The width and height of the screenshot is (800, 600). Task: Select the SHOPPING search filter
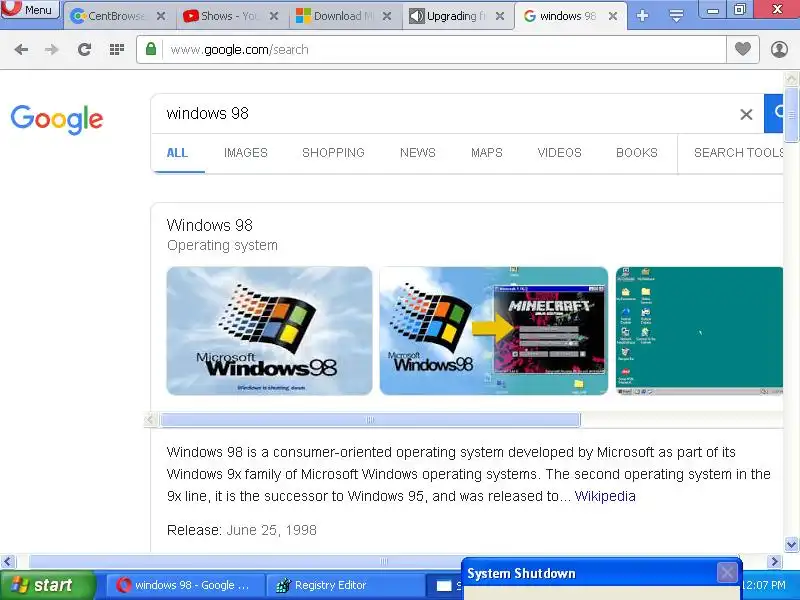(333, 153)
